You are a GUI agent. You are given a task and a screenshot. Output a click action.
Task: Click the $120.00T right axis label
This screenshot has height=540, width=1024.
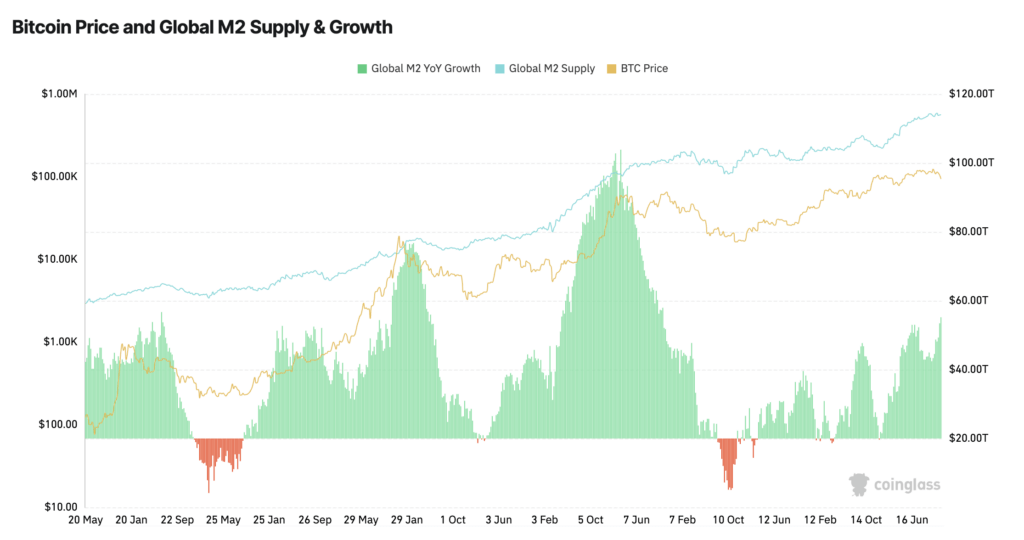coord(972,94)
